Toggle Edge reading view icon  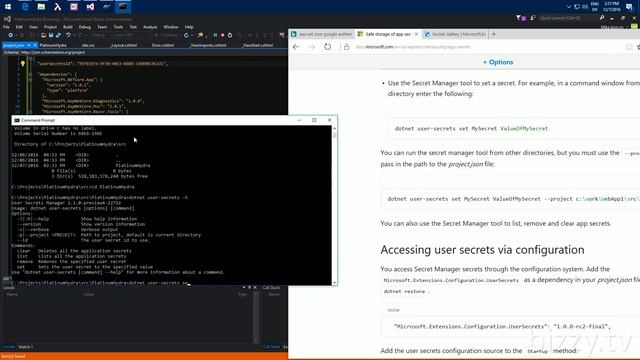click(629, 47)
